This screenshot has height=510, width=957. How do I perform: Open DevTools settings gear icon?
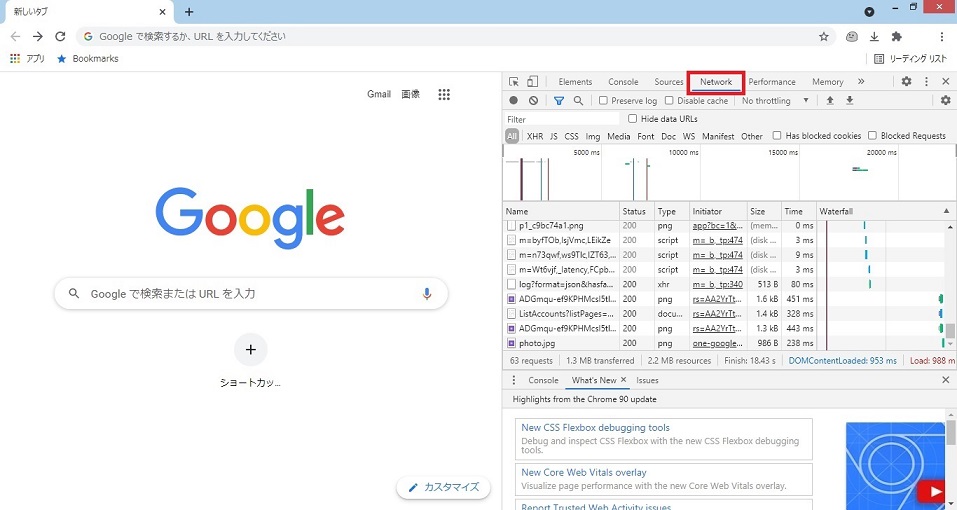pos(906,82)
